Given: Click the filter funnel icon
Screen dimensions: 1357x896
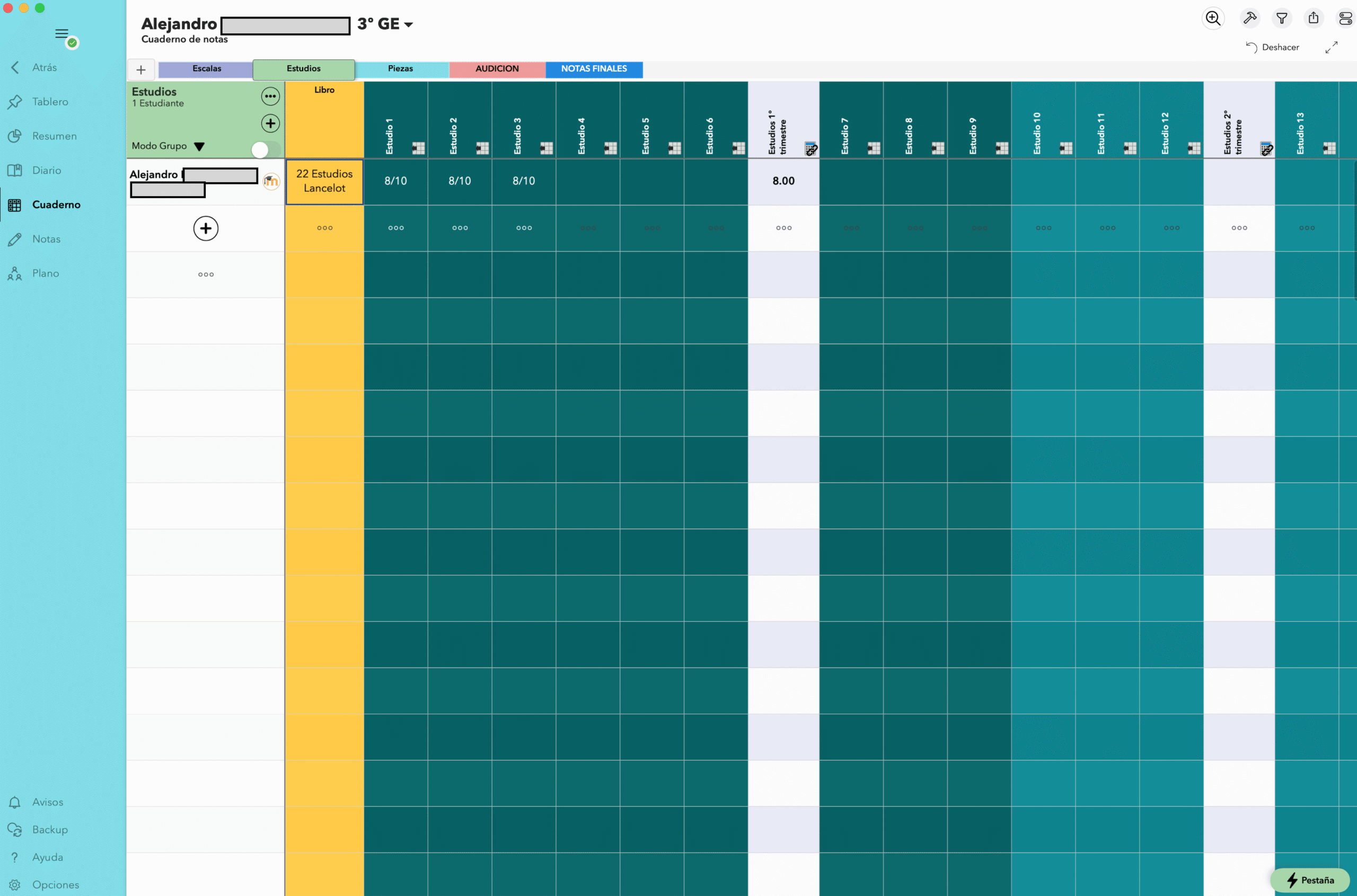Looking at the screenshot, I should [1282, 19].
